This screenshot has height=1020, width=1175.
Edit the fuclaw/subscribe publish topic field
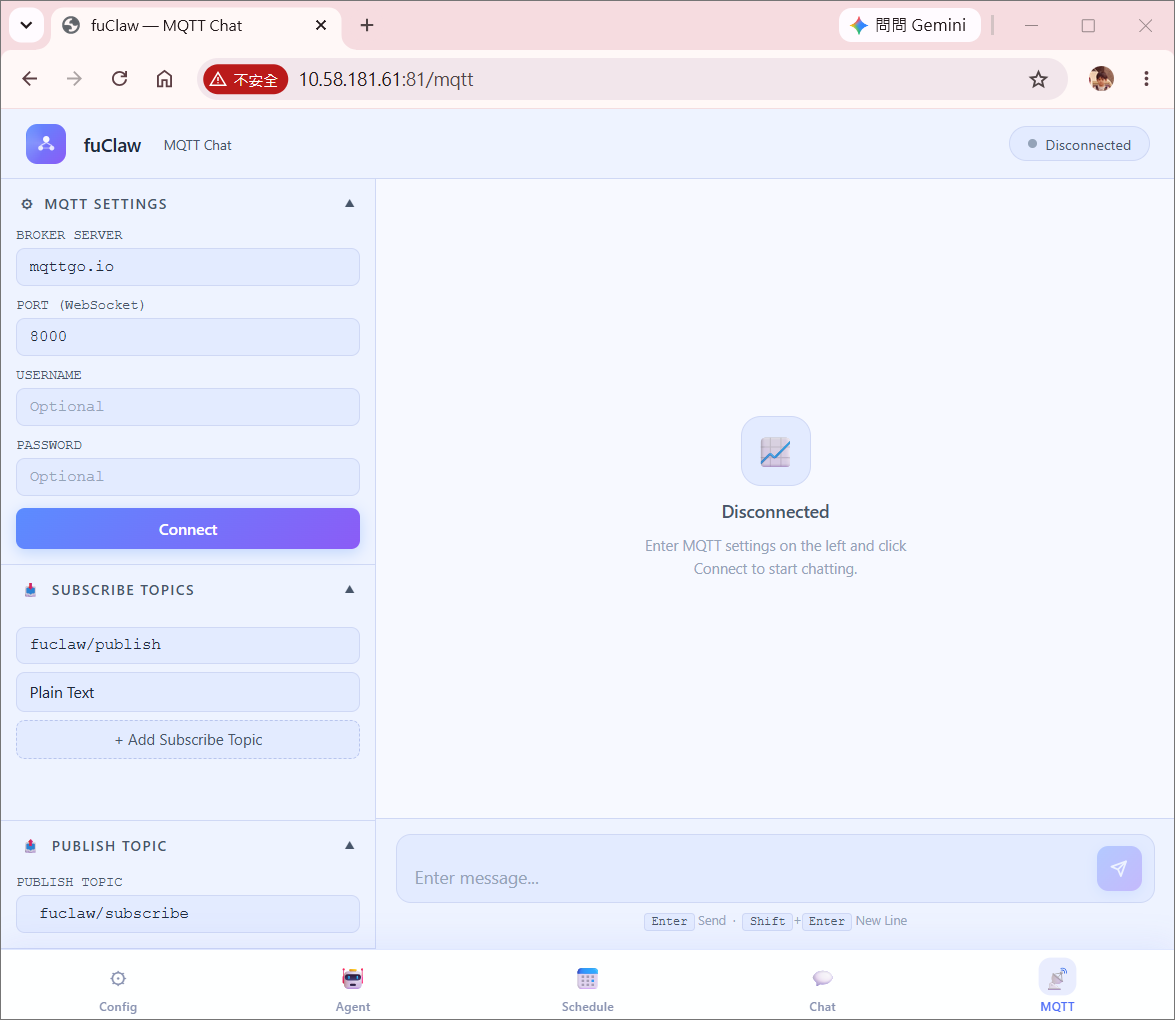tap(187, 914)
